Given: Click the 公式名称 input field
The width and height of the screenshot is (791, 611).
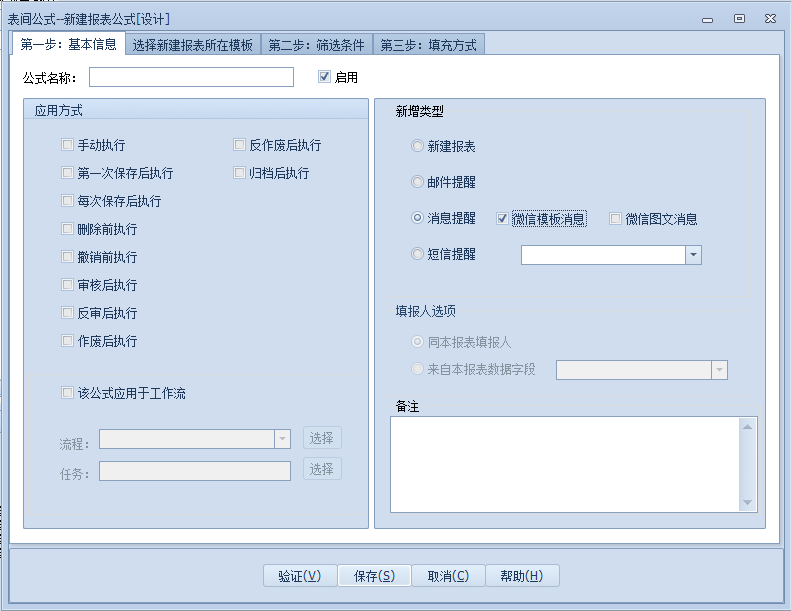Looking at the screenshot, I should [191, 77].
